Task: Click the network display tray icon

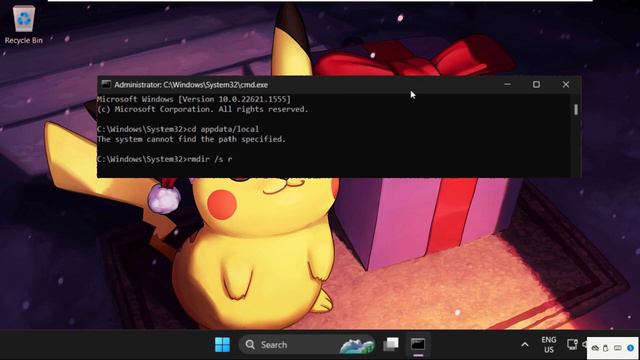Action: pyautogui.click(x=572, y=344)
